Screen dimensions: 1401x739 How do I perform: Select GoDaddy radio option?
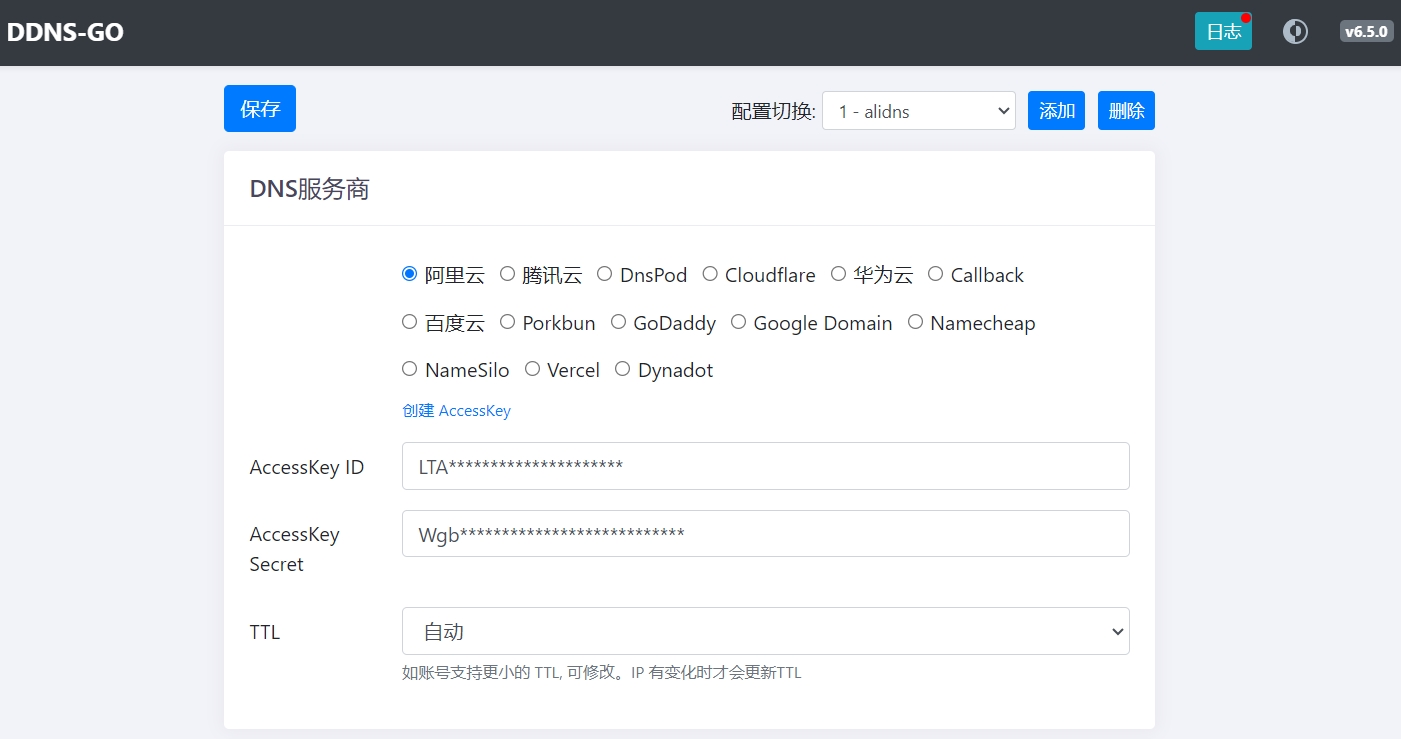click(618, 322)
